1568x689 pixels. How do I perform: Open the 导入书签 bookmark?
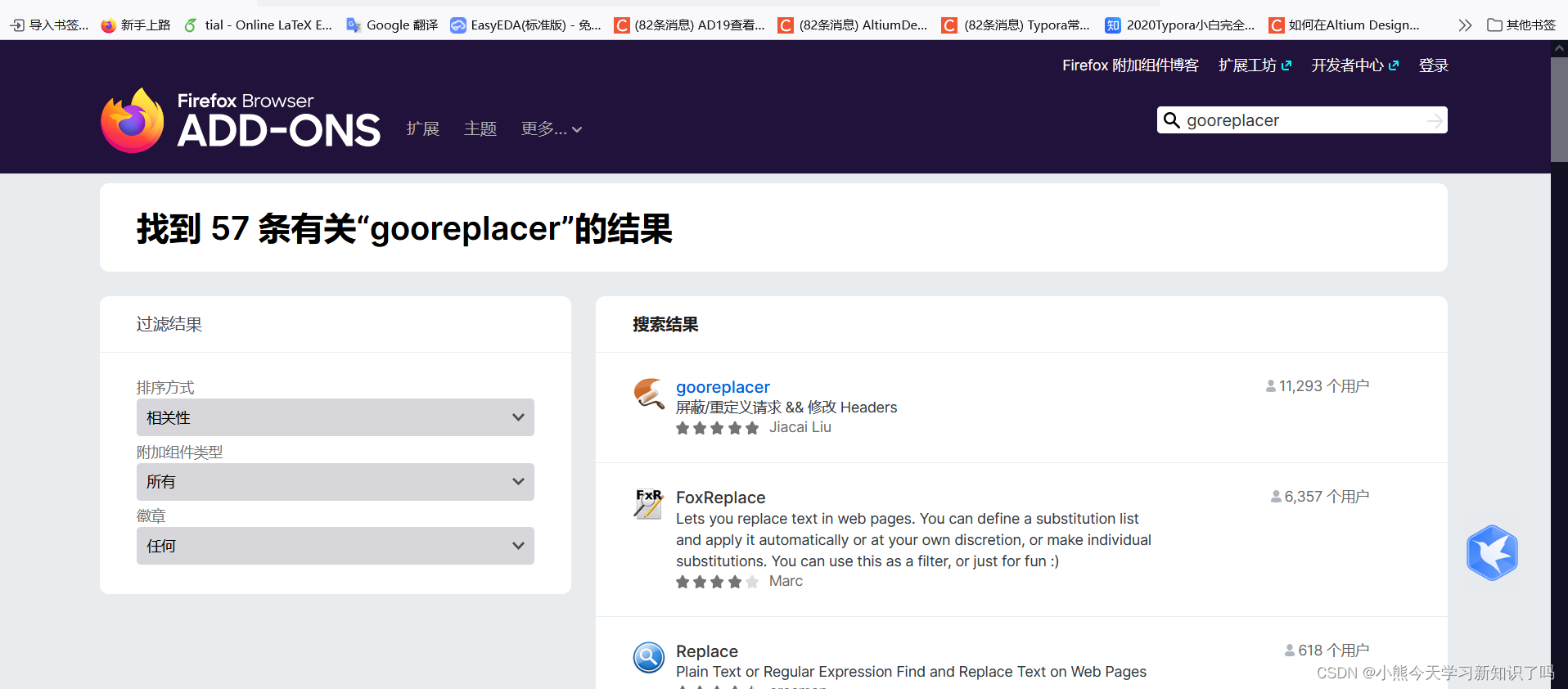[x=50, y=25]
